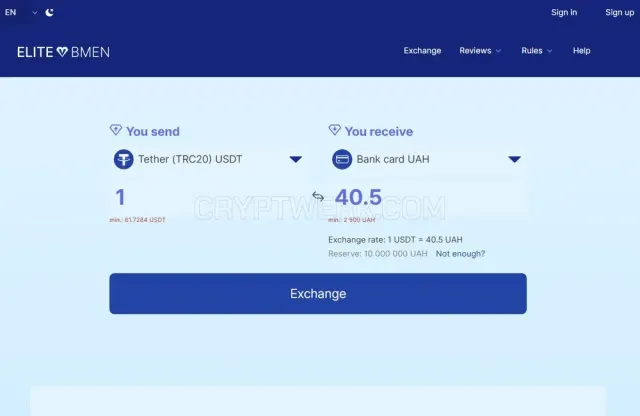Expand the Reviews menu

pos(480,51)
